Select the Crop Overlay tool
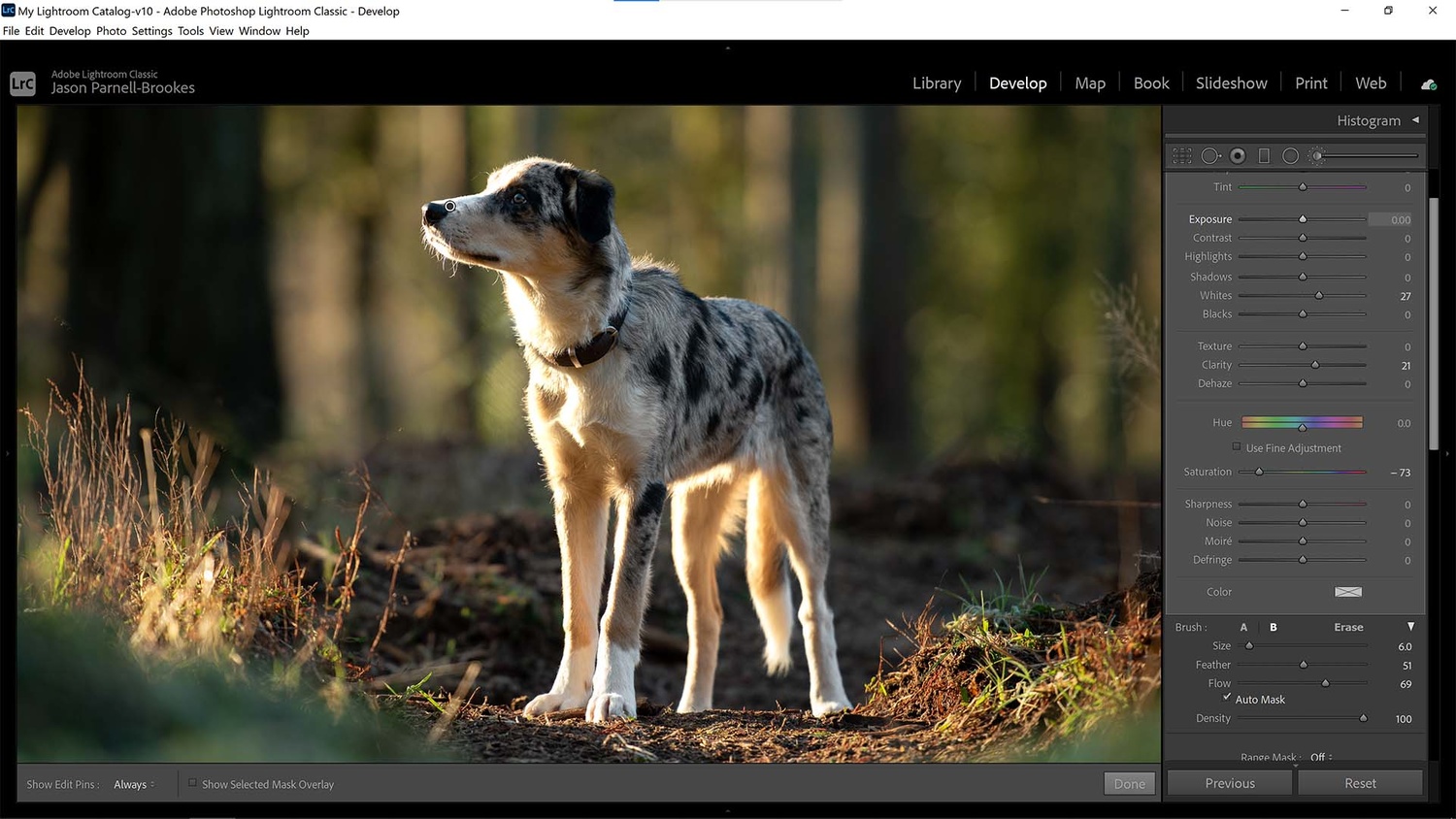Viewport: 1456px width, 819px height. pyautogui.click(x=1182, y=155)
